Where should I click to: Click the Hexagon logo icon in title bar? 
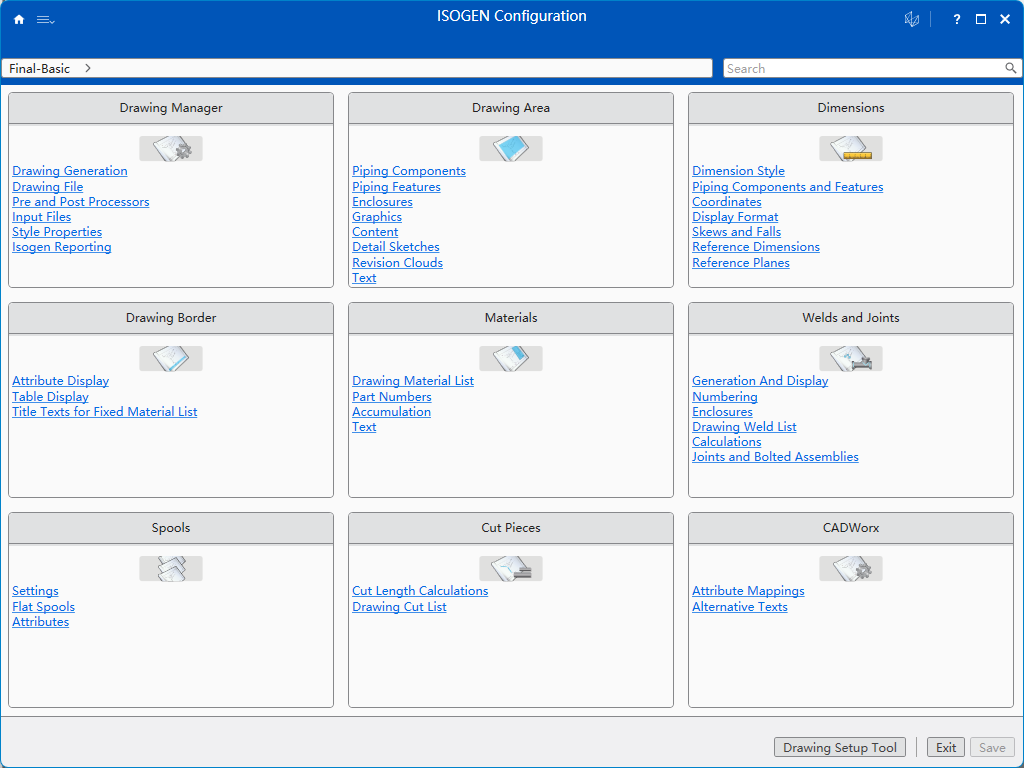(x=912, y=19)
